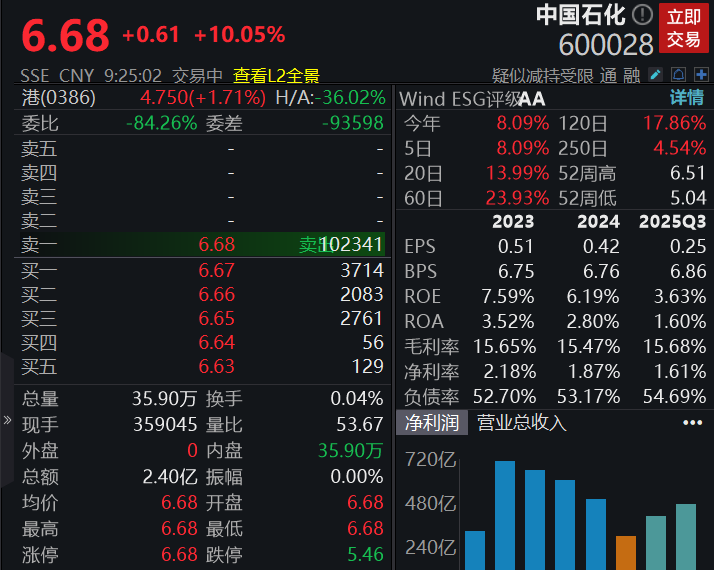Click 涨停 price 6.68

179,554
